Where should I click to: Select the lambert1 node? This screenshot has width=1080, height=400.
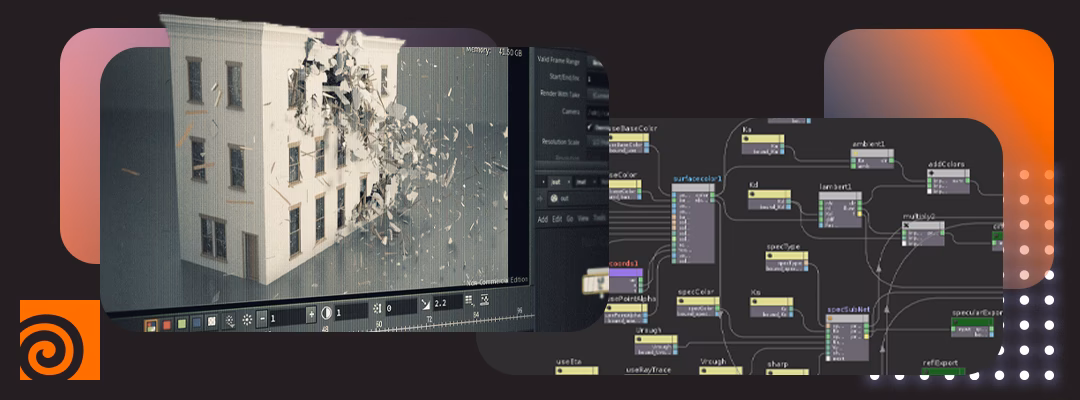pyautogui.click(x=840, y=209)
